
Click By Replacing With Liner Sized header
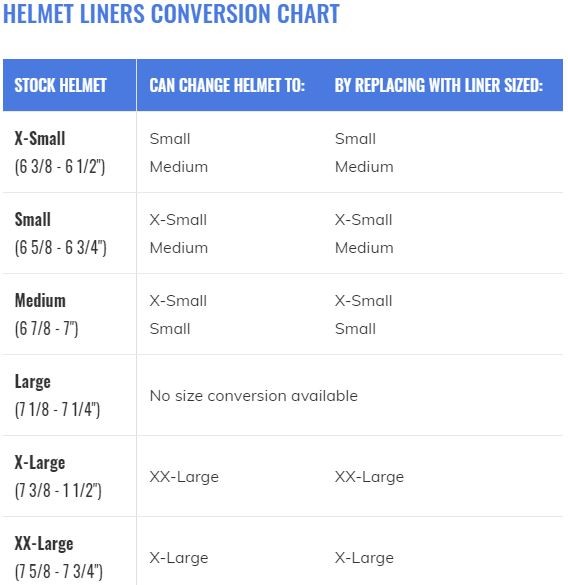(439, 85)
